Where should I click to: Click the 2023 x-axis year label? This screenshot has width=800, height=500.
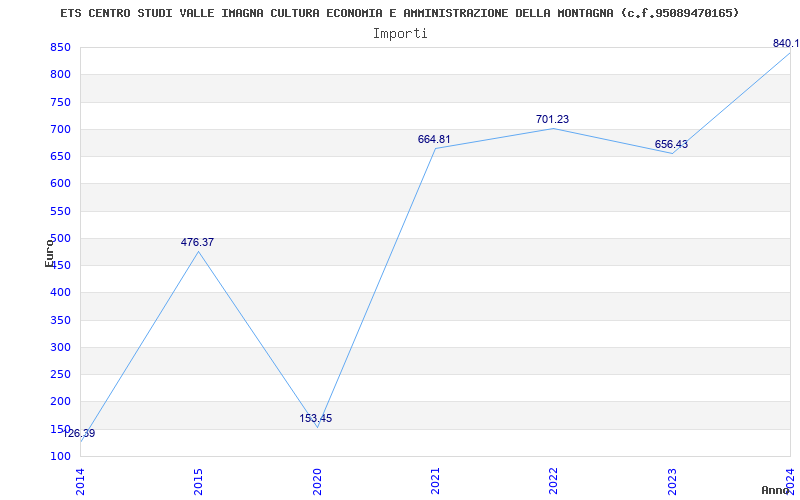(x=672, y=481)
